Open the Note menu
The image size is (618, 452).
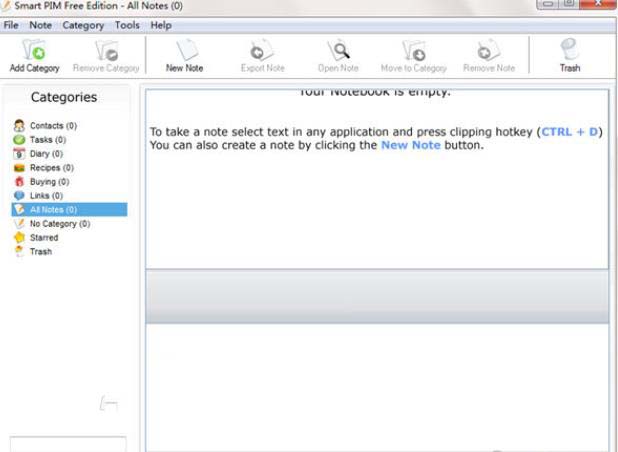[40, 25]
